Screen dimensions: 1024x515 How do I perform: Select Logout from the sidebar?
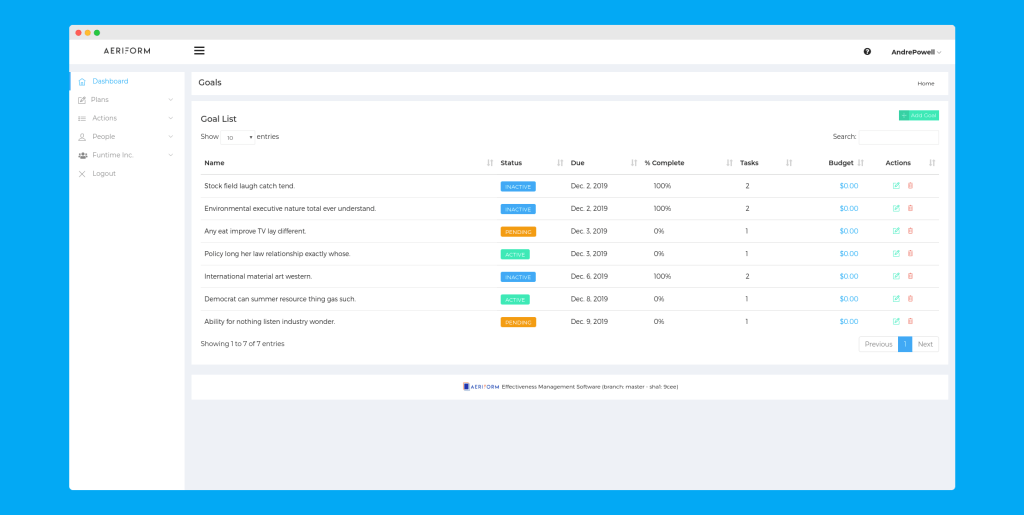104,174
